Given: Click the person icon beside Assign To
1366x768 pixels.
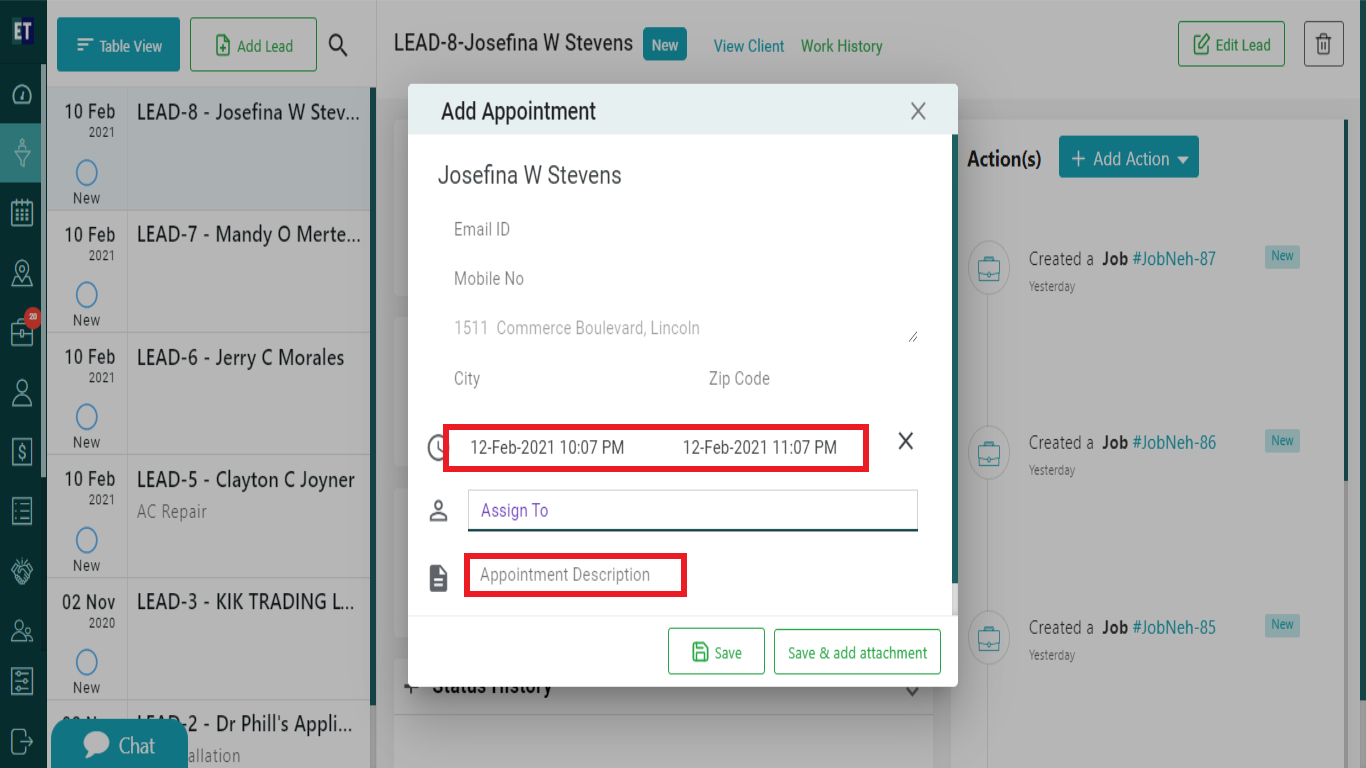Looking at the screenshot, I should (x=438, y=511).
